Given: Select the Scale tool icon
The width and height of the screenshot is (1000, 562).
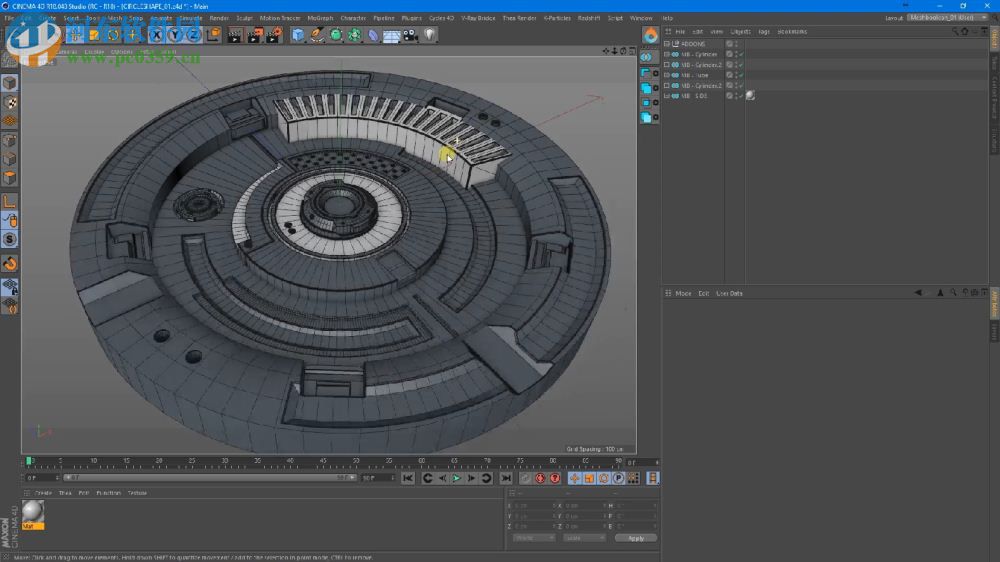Looking at the screenshot, I should pos(94,35).
